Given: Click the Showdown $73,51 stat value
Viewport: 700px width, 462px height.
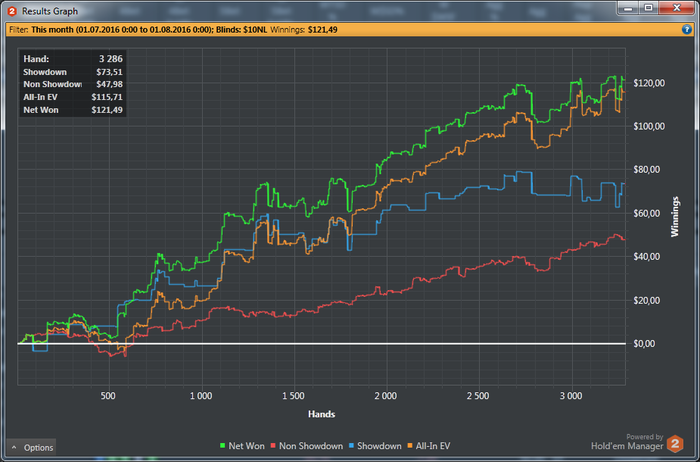Looking at the screenshot, I should point(109,72).
